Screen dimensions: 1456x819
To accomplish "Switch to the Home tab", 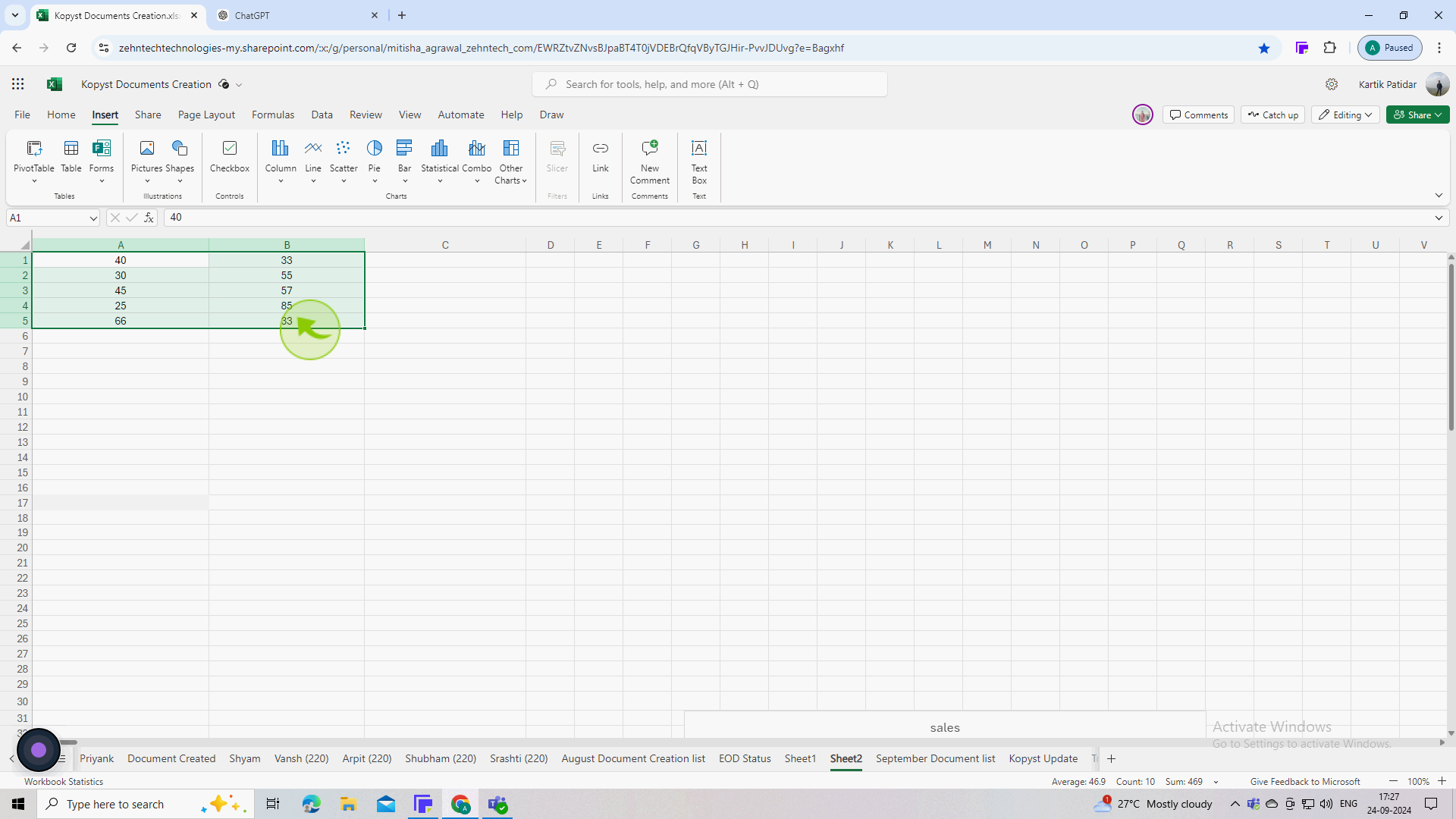I will click(x=61, y=115).
